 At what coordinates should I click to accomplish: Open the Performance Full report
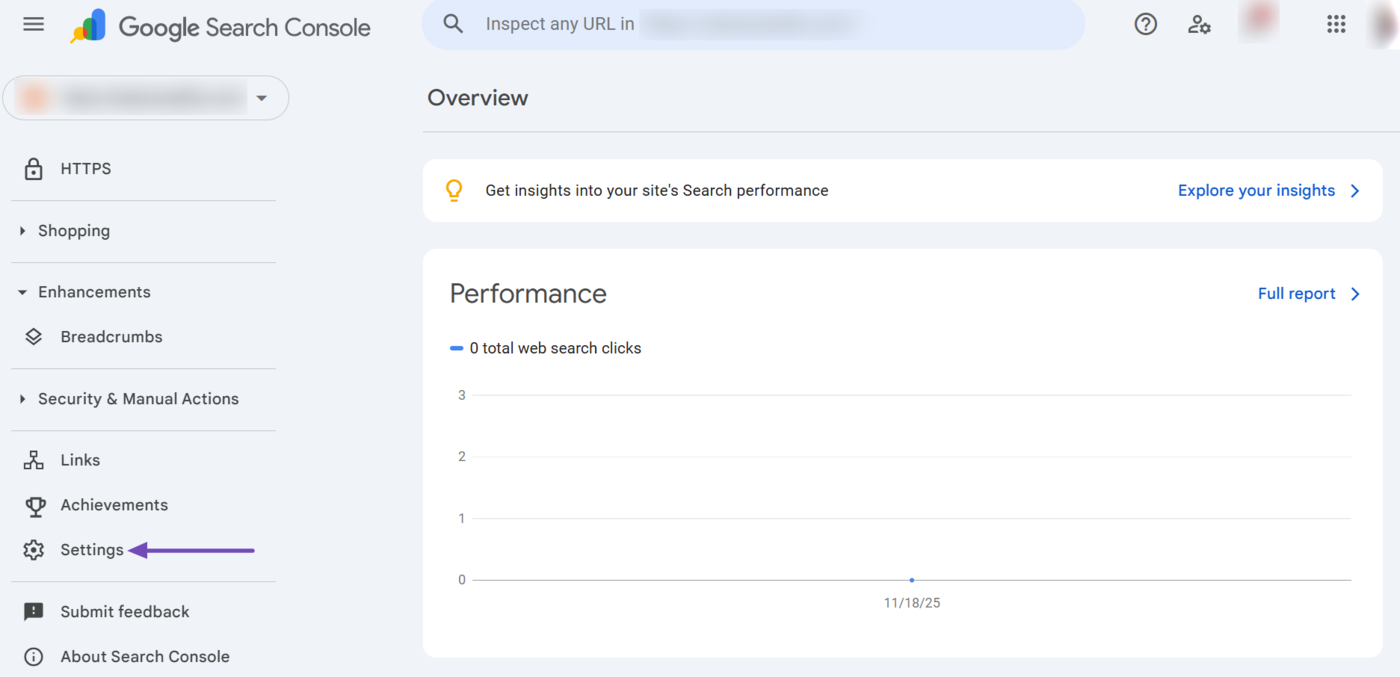pos(1297,293)
